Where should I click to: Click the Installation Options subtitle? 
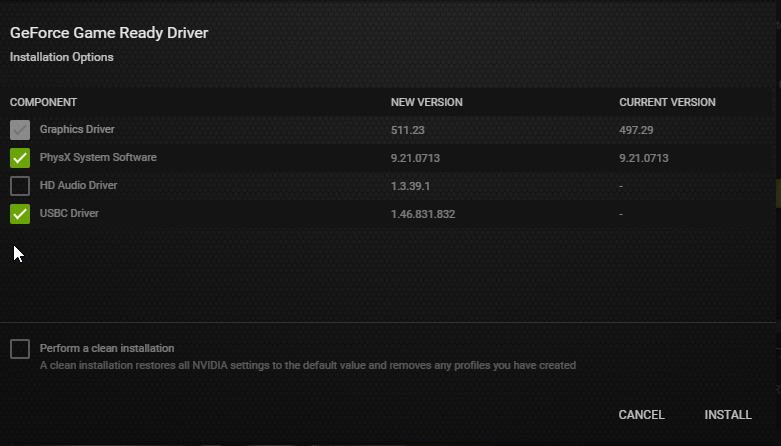pyautogui.click(x=62, y=57)
